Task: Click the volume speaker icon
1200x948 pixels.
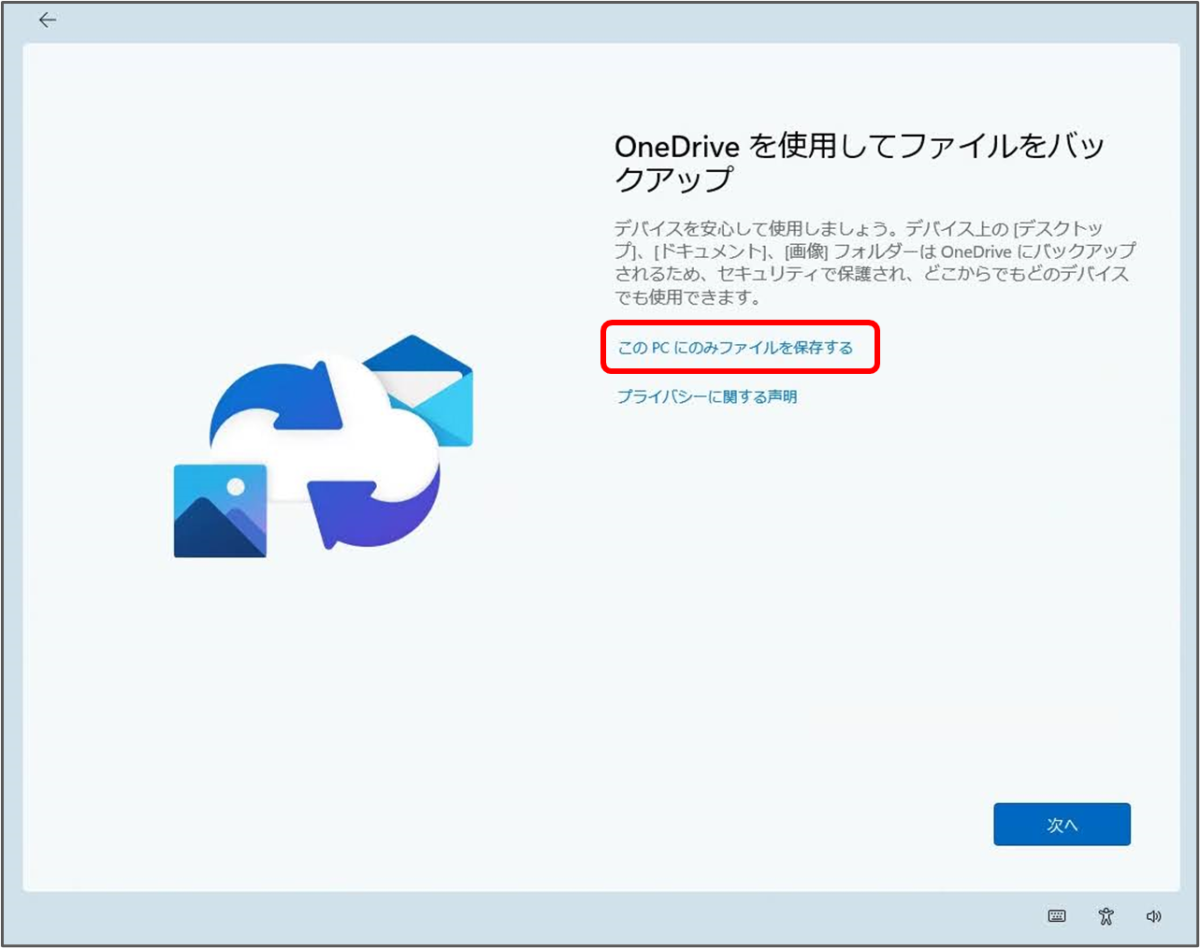Action: coord(1154,915)
